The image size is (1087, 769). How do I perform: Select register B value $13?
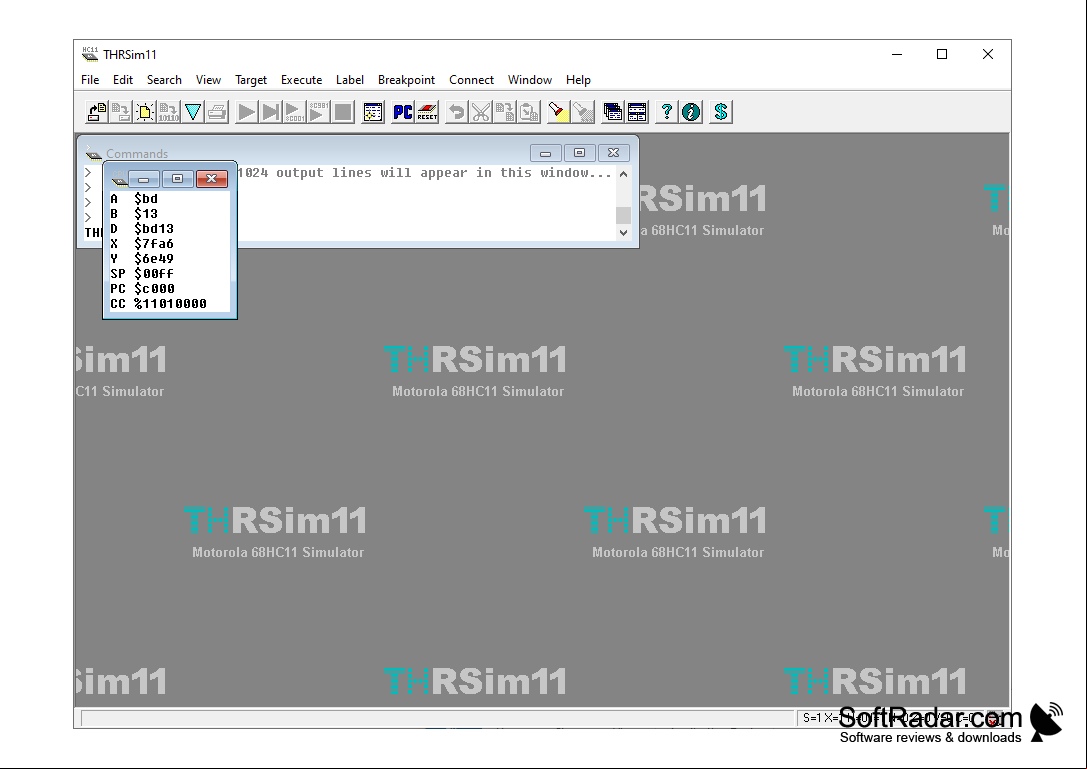coord(146,214)
